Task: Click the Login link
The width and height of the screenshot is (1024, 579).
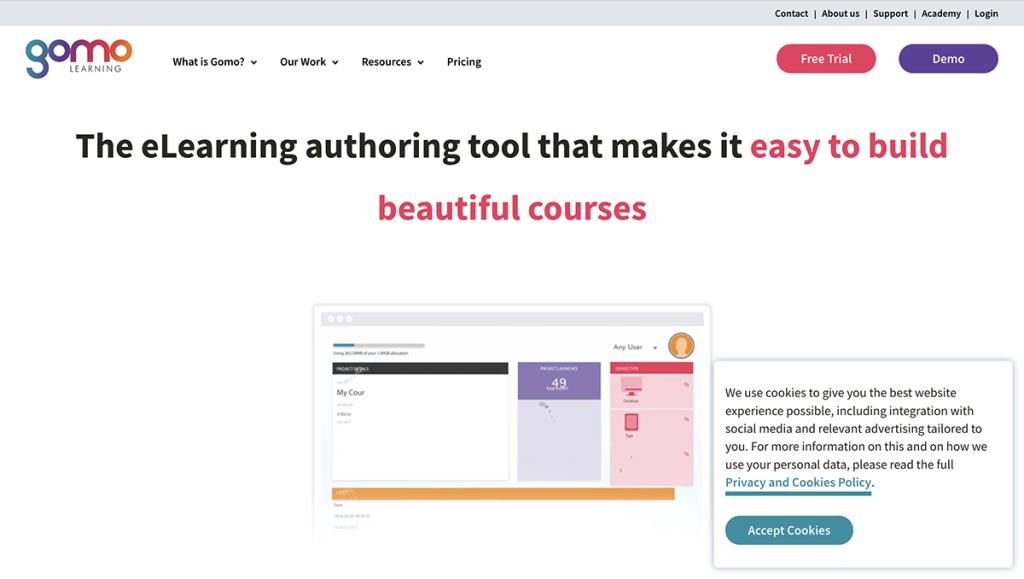Action: point(986,13)
